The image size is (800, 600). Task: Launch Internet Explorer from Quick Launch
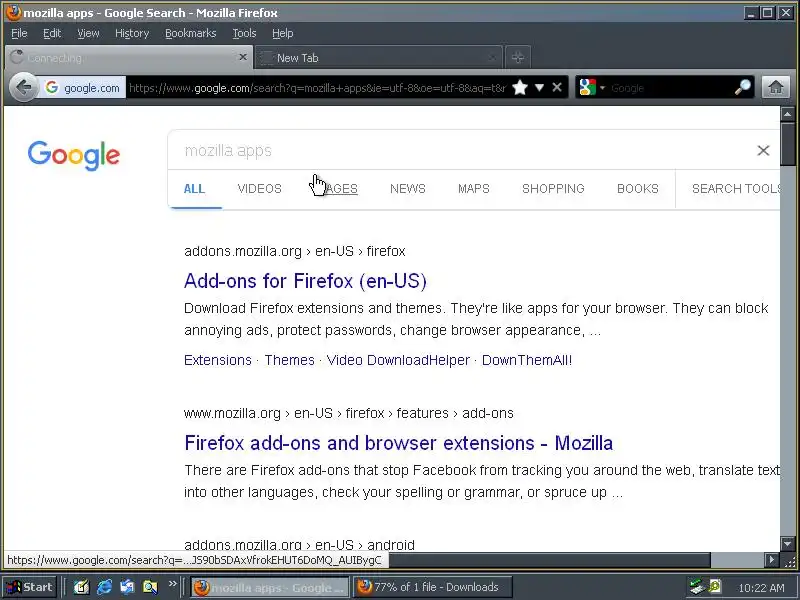104,587
